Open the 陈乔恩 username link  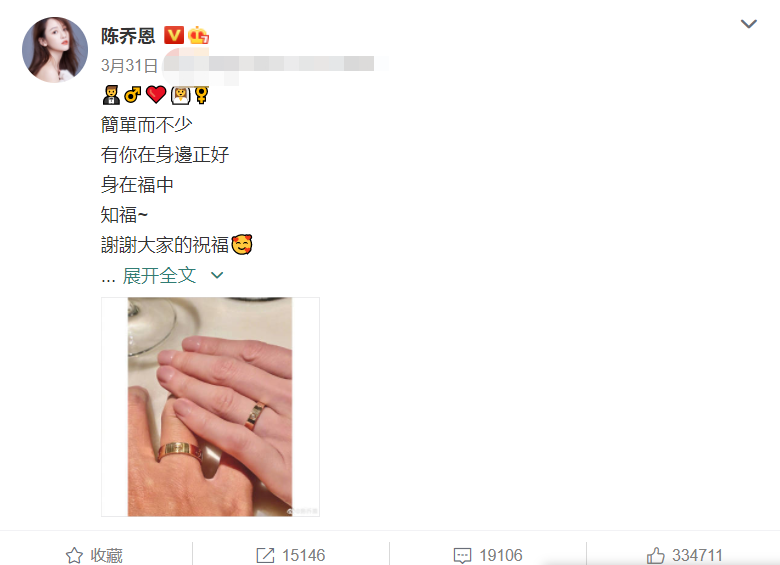point(128,36)
